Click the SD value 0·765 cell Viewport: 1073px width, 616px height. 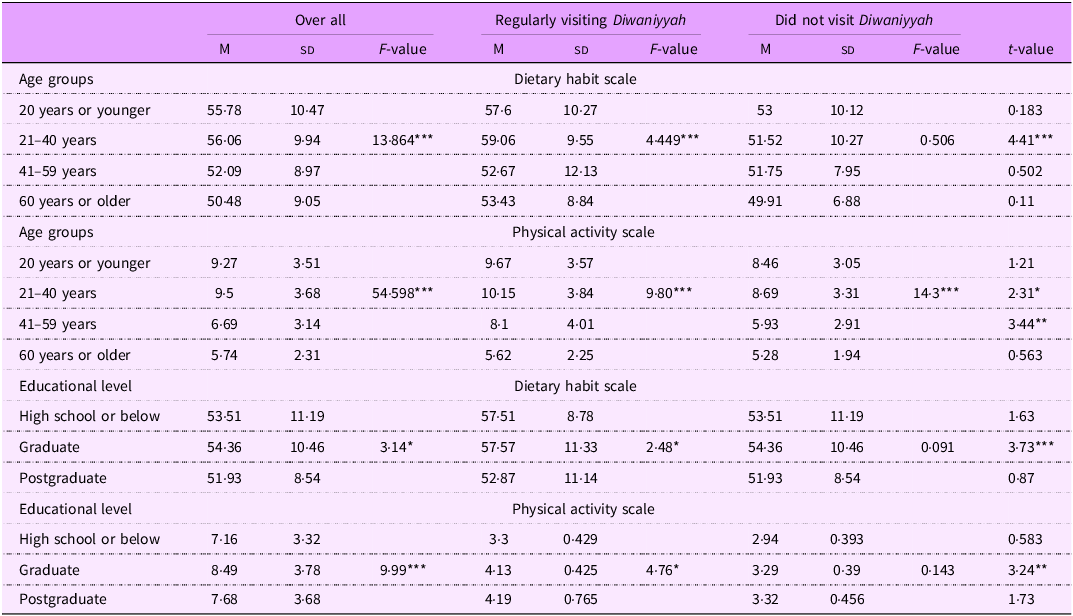pos(580,600)
